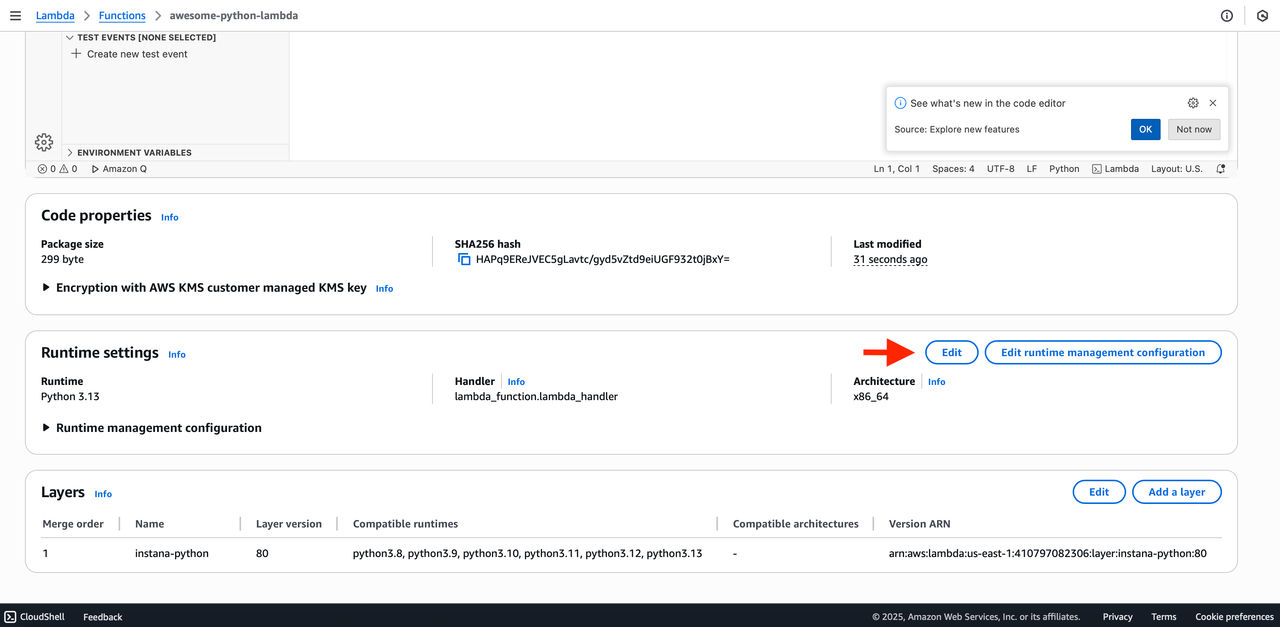The width and height of the screenshot is (1280, 627).
Task: Click Edit runtime management configuration button
Action: tap(1103, 352)
